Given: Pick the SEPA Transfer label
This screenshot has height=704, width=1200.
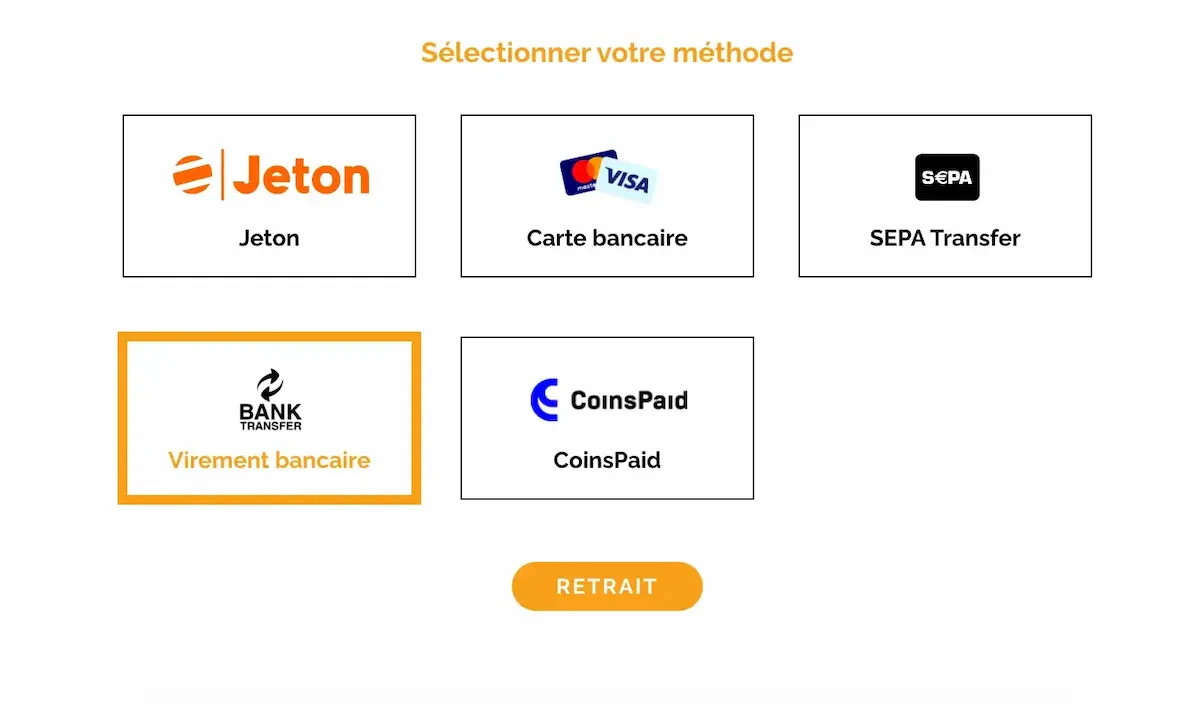Looking at the screenshot, I should (x=945, y=238).
